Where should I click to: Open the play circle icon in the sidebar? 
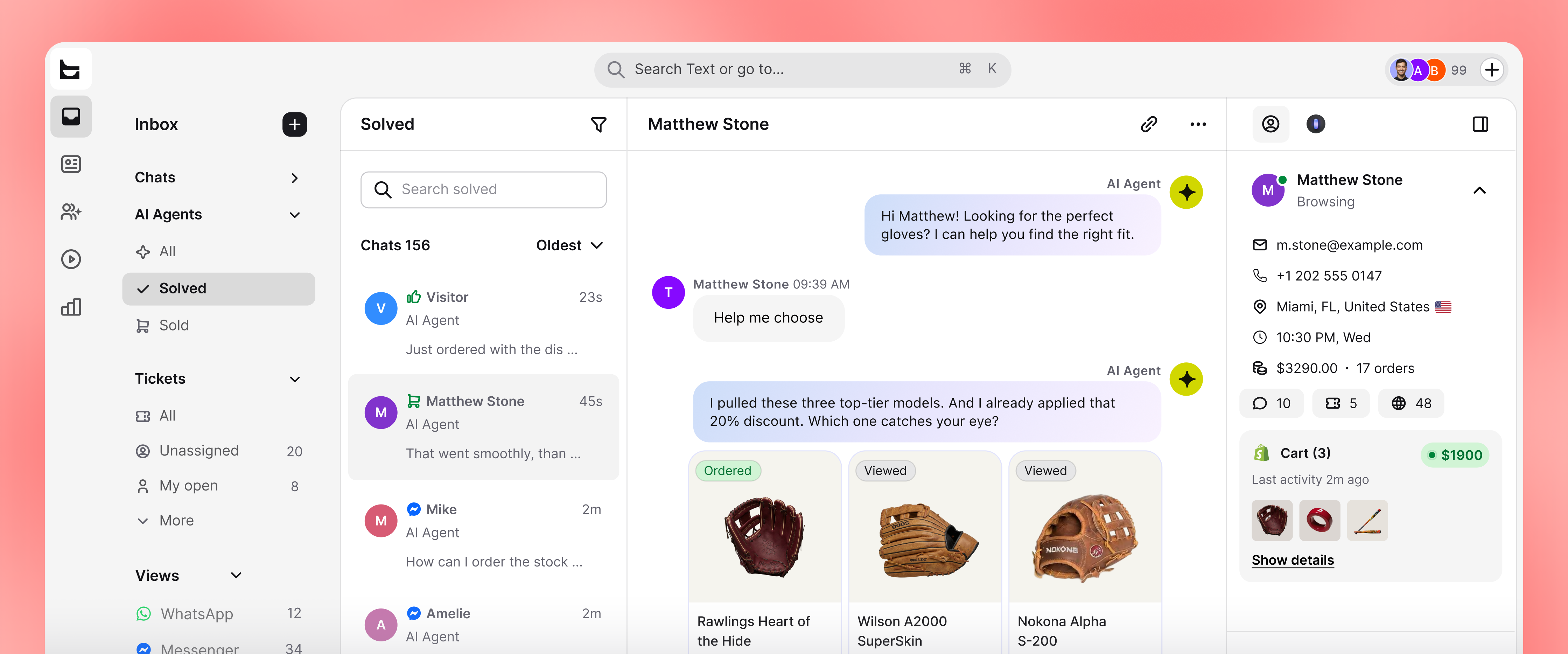(71, 259)
